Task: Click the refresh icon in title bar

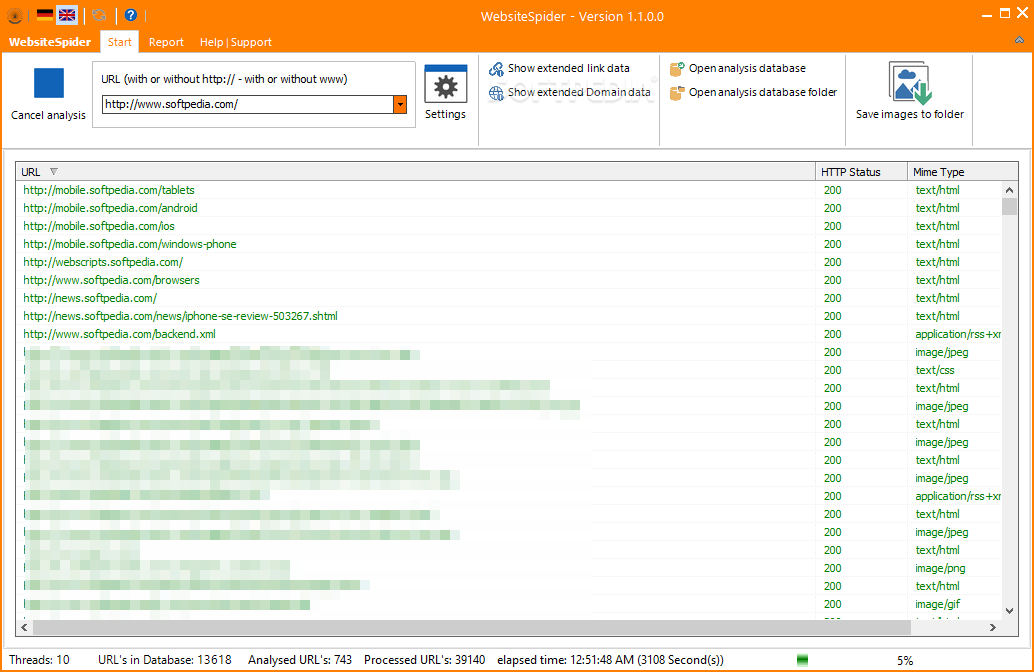Action: (x=99, y=15)
